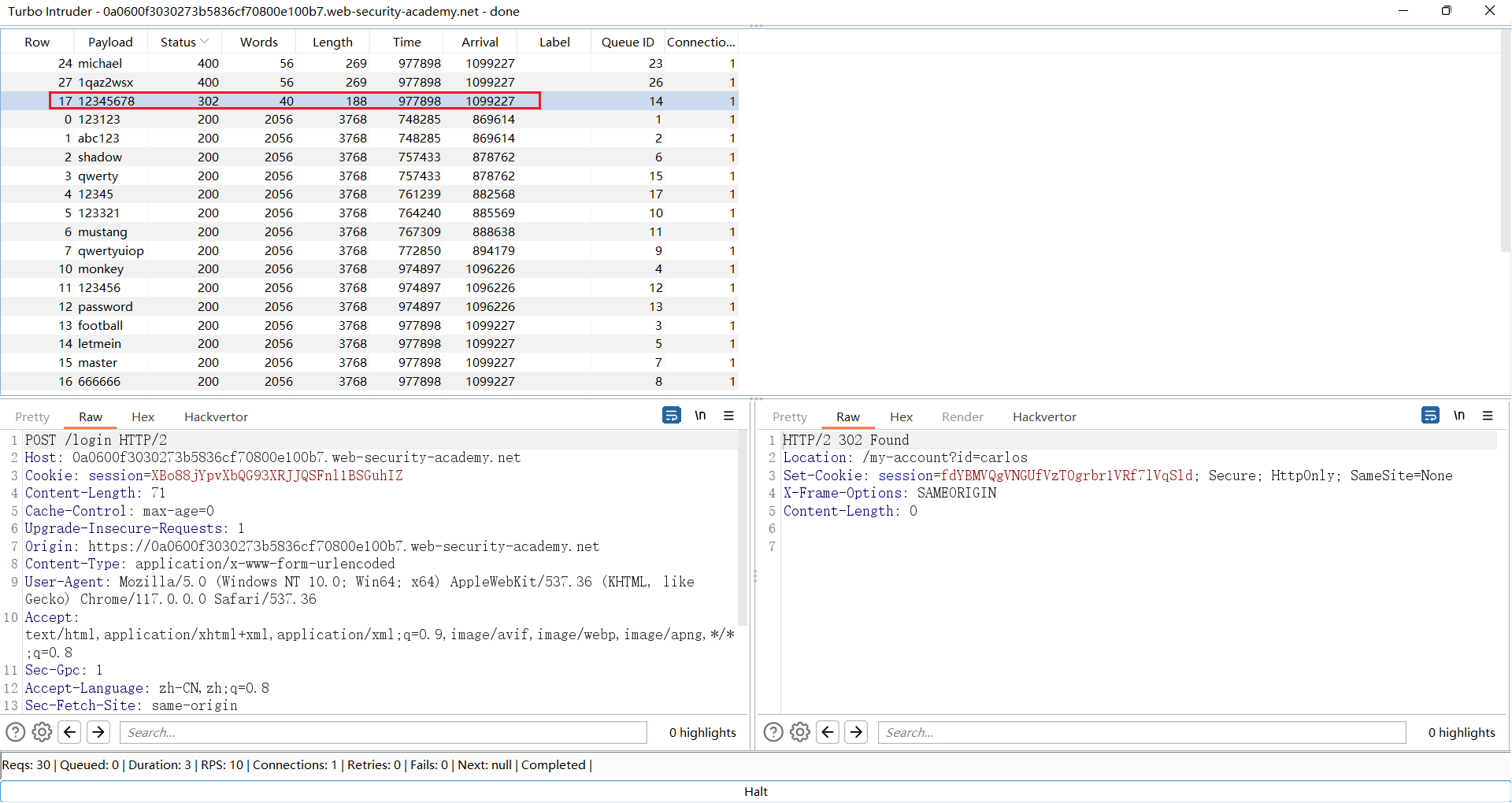Toggle word wrap icon in request panel
Image resolution: width=1512 pixels, height=803 pixels.
click(671, 416)
